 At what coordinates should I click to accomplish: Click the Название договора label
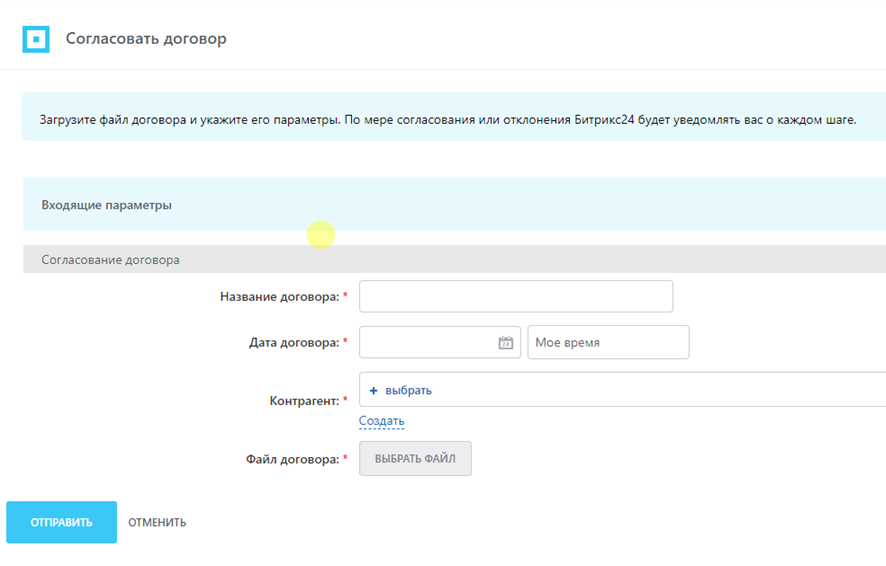pyautogui.click(x=280, y=297)
